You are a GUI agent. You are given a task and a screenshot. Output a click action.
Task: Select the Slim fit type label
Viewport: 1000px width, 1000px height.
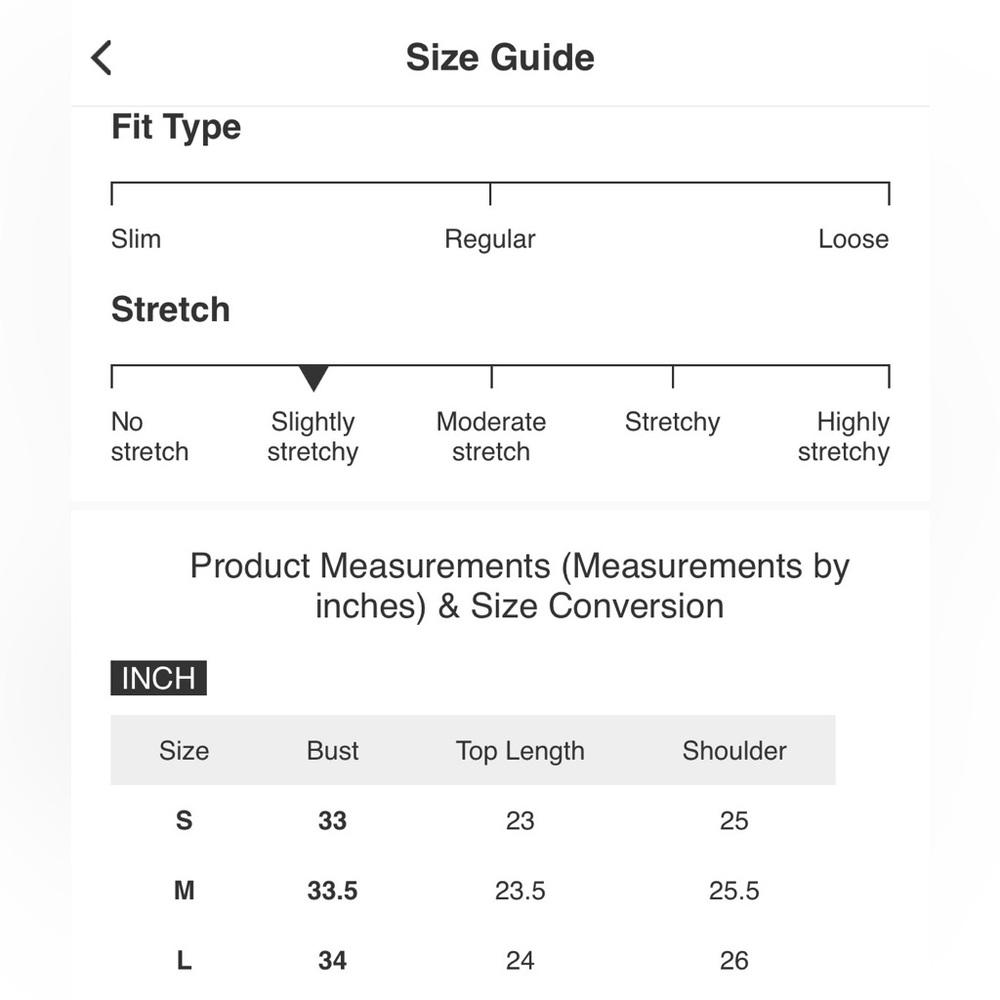(136, 239)
